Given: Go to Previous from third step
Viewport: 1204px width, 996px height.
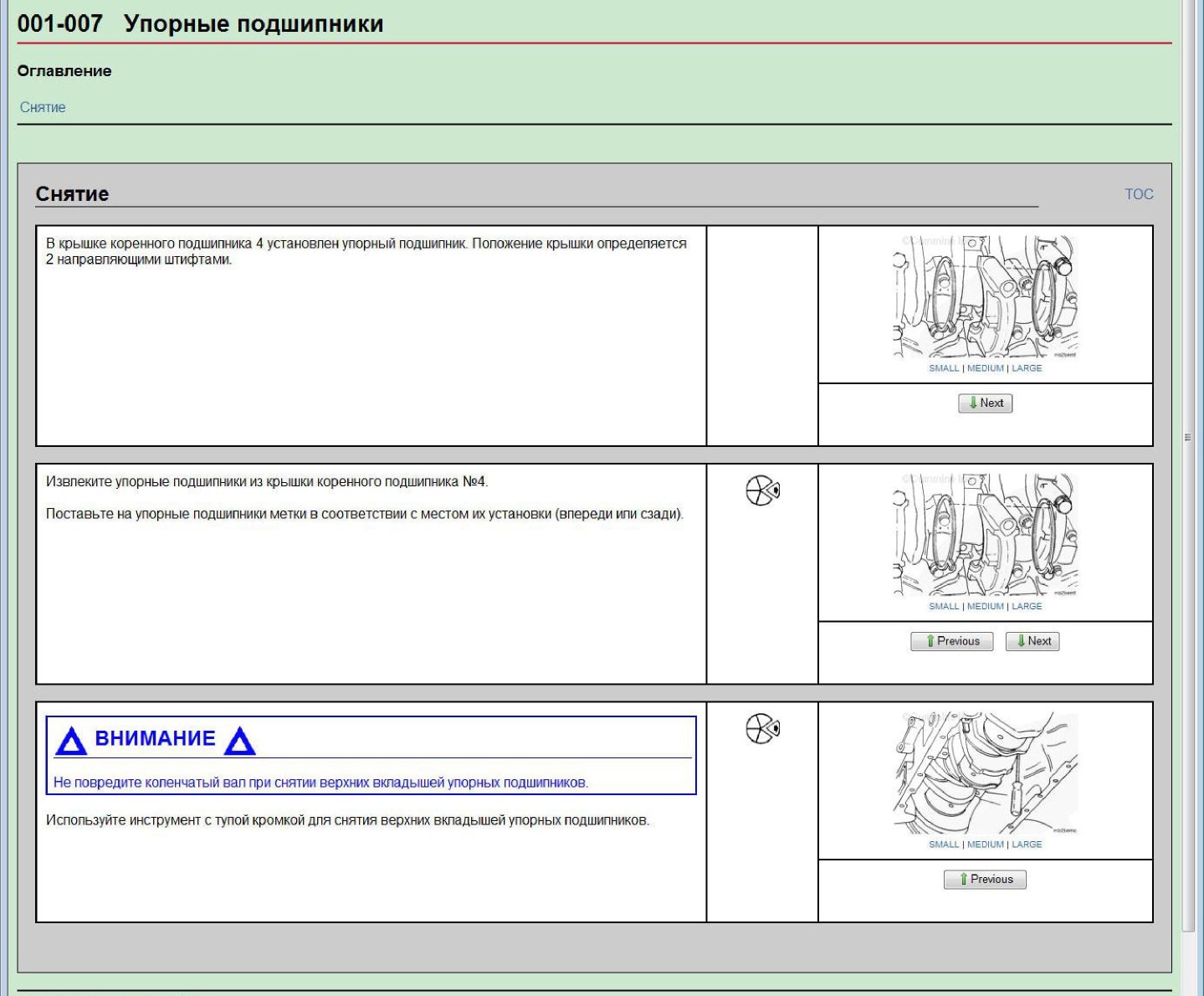Looking at the screenshot, I should point(985,880).
